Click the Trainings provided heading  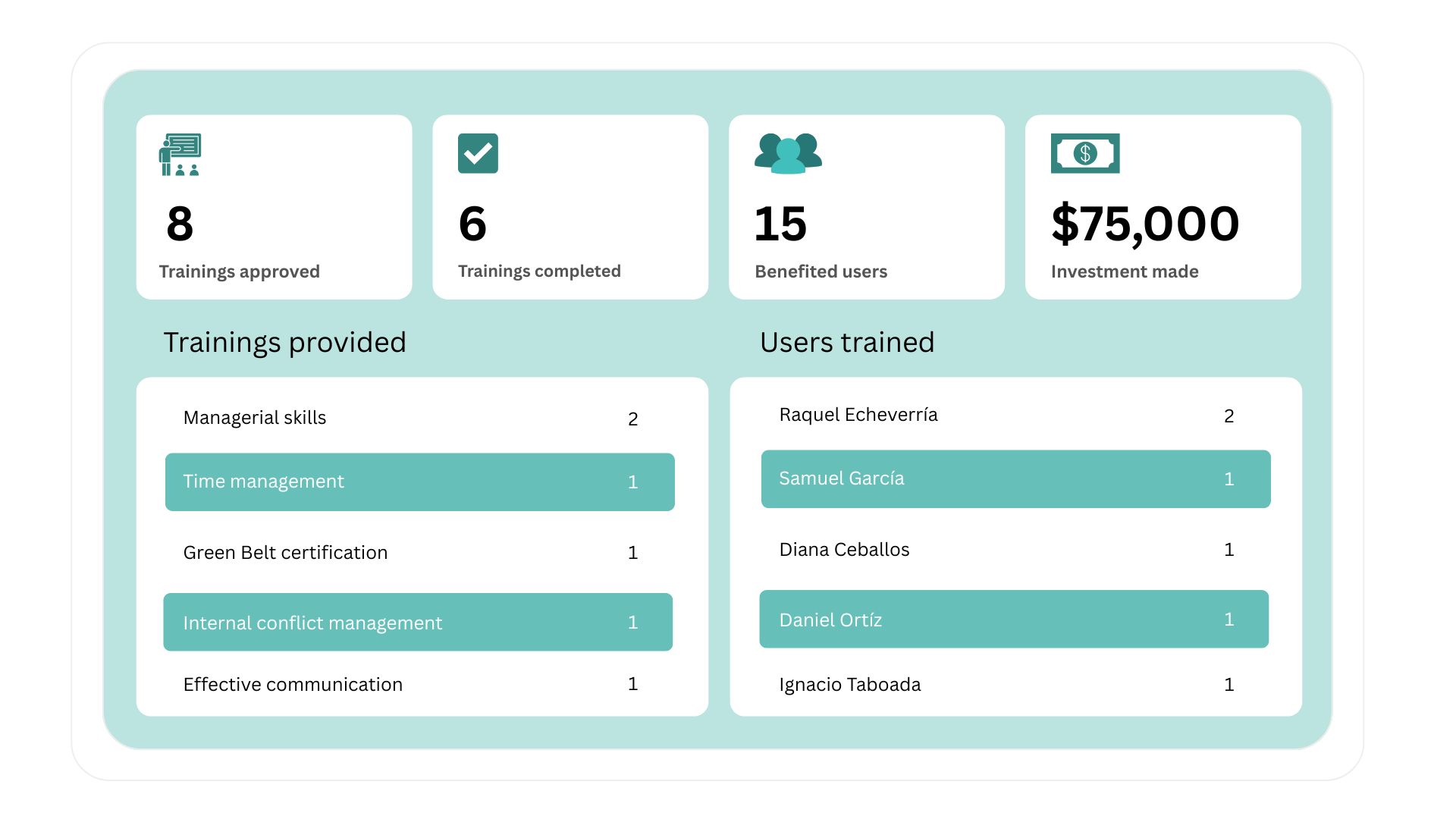[285, 343]
